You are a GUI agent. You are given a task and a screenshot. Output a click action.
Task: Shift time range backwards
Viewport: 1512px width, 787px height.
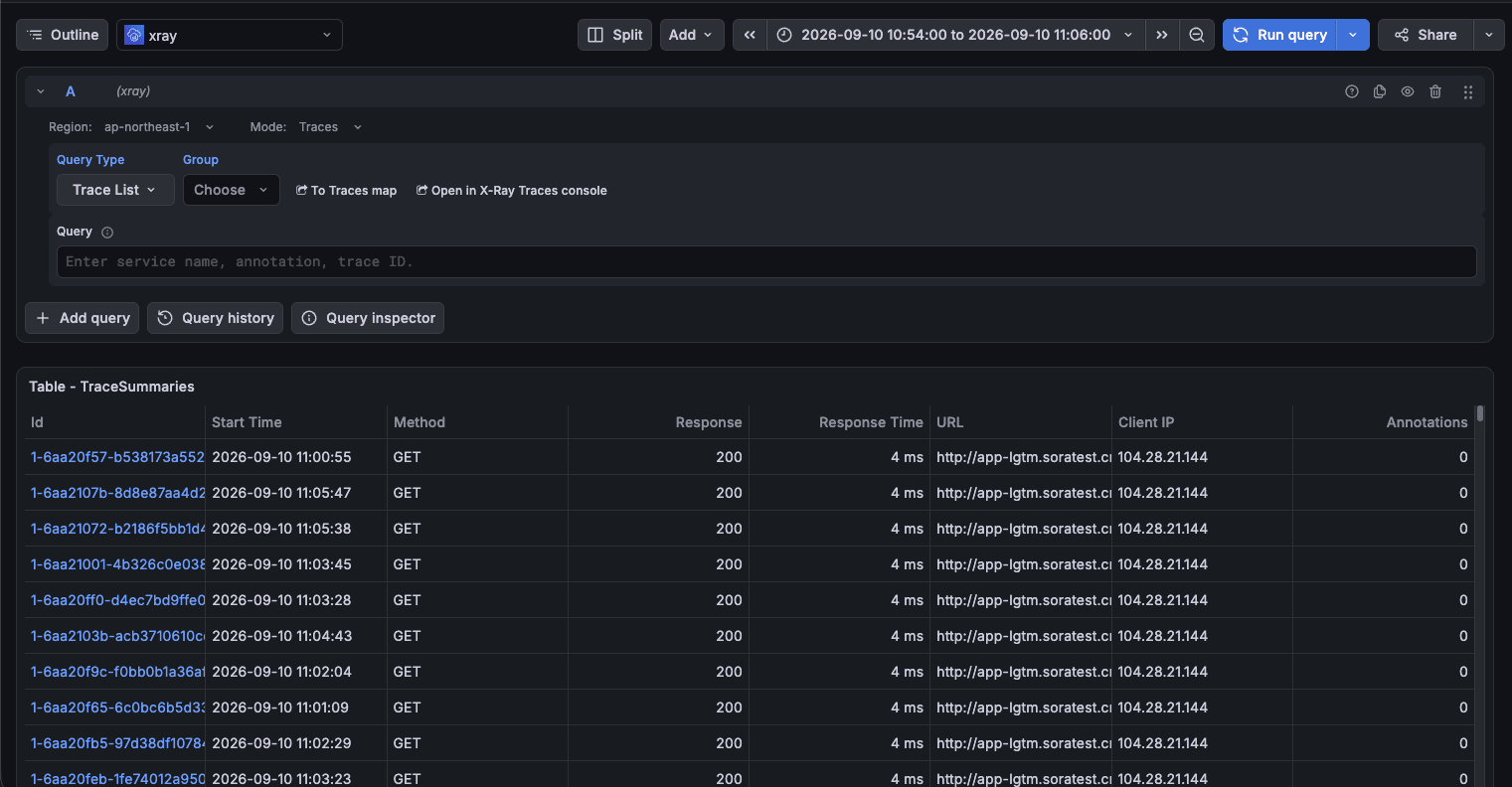(x=750, y=35)
